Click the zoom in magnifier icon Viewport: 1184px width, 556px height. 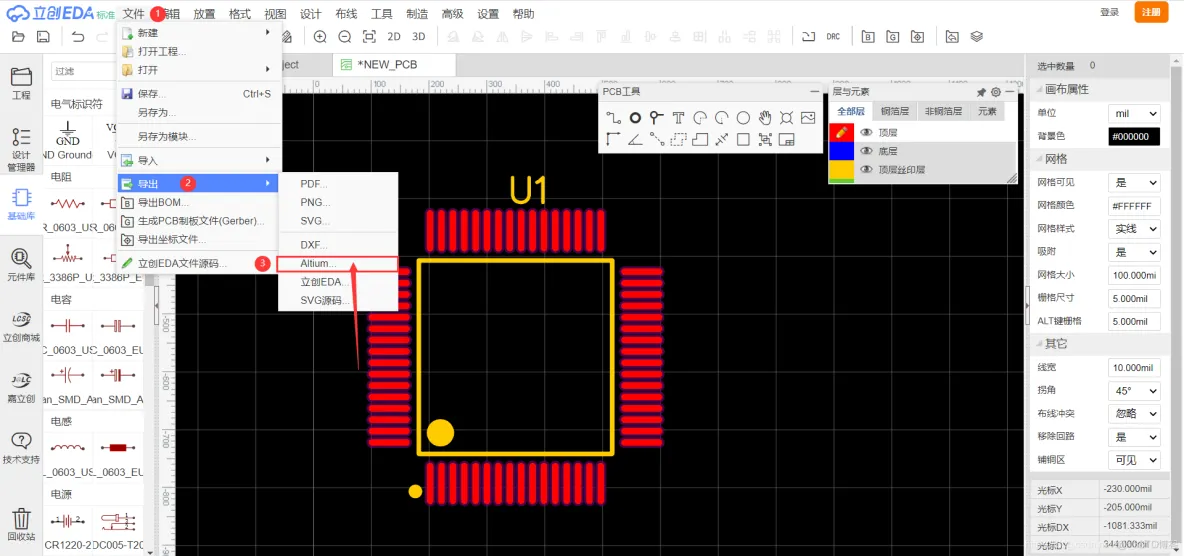320,36
